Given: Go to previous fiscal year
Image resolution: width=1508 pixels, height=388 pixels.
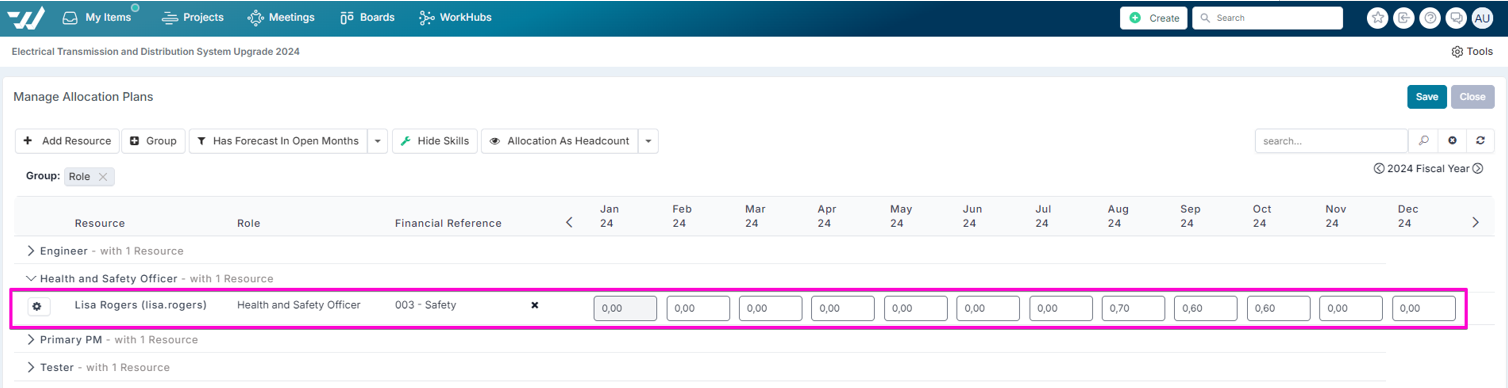Looking at the screenshot, I should [x=1379, y=169].
